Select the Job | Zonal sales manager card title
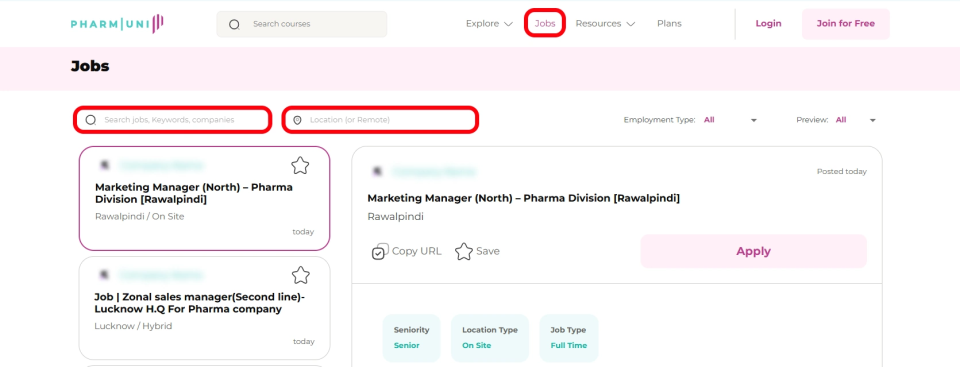The width and height of the screenshot is (960, 367). click(200, 303)
